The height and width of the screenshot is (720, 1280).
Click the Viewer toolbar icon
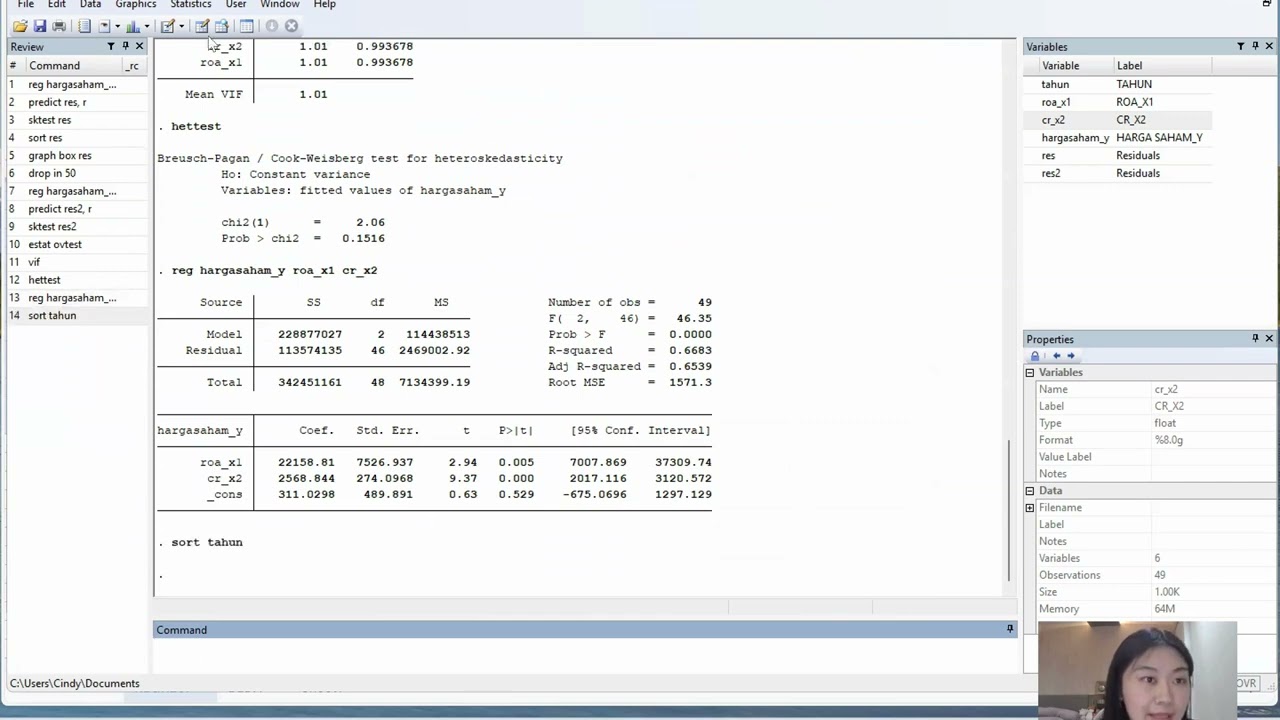103,26
